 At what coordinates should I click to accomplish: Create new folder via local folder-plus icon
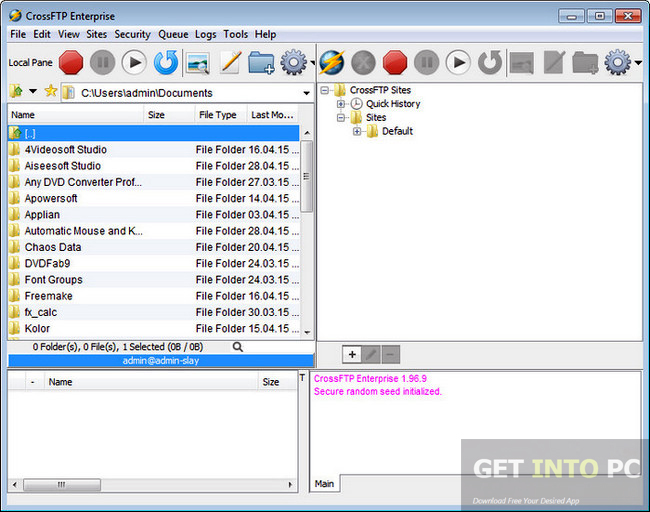pos(261,63)
